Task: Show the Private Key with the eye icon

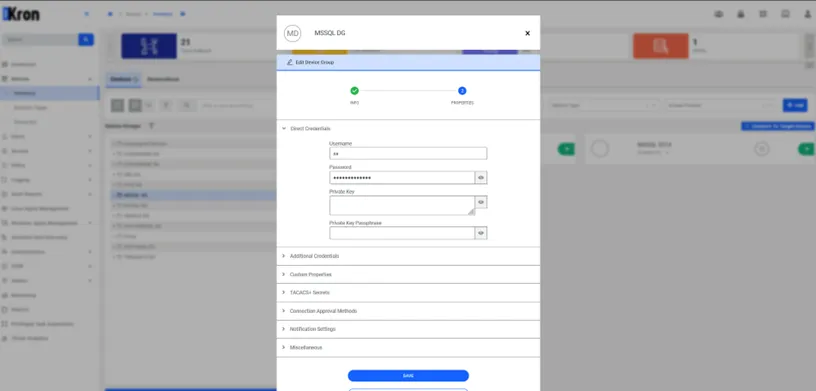Action: [x=481, y=202]
